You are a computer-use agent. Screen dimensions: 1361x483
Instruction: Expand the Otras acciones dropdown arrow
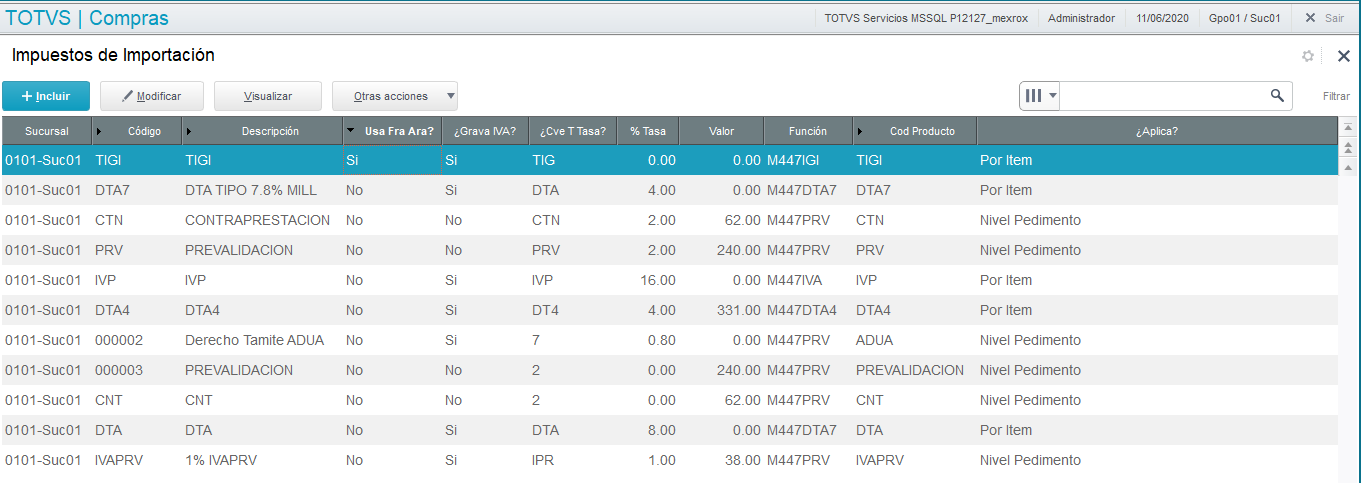click(x=450, y=97)
